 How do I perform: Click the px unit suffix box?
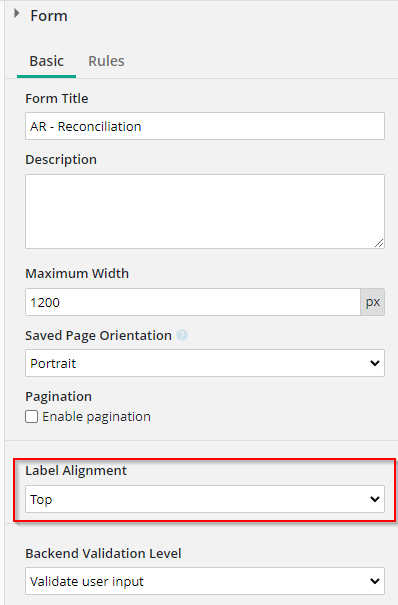(x=373, y=302)
